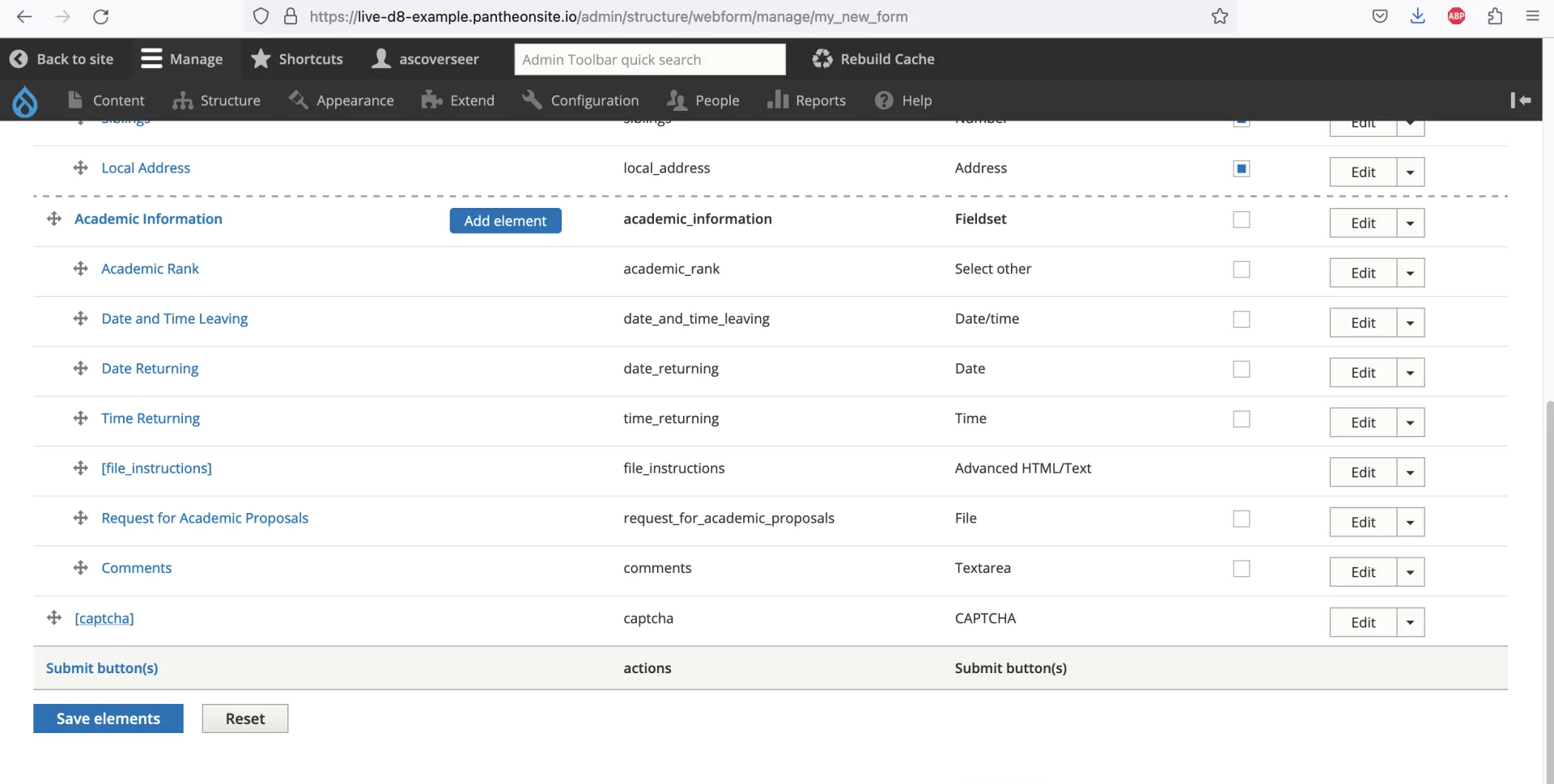
Task: Open the Academic Rank element link
Action: pos(150,269)
